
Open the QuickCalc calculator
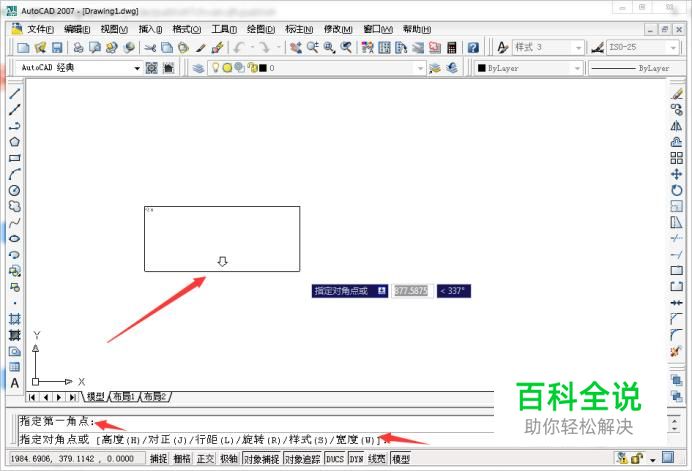tap(451, 47)
